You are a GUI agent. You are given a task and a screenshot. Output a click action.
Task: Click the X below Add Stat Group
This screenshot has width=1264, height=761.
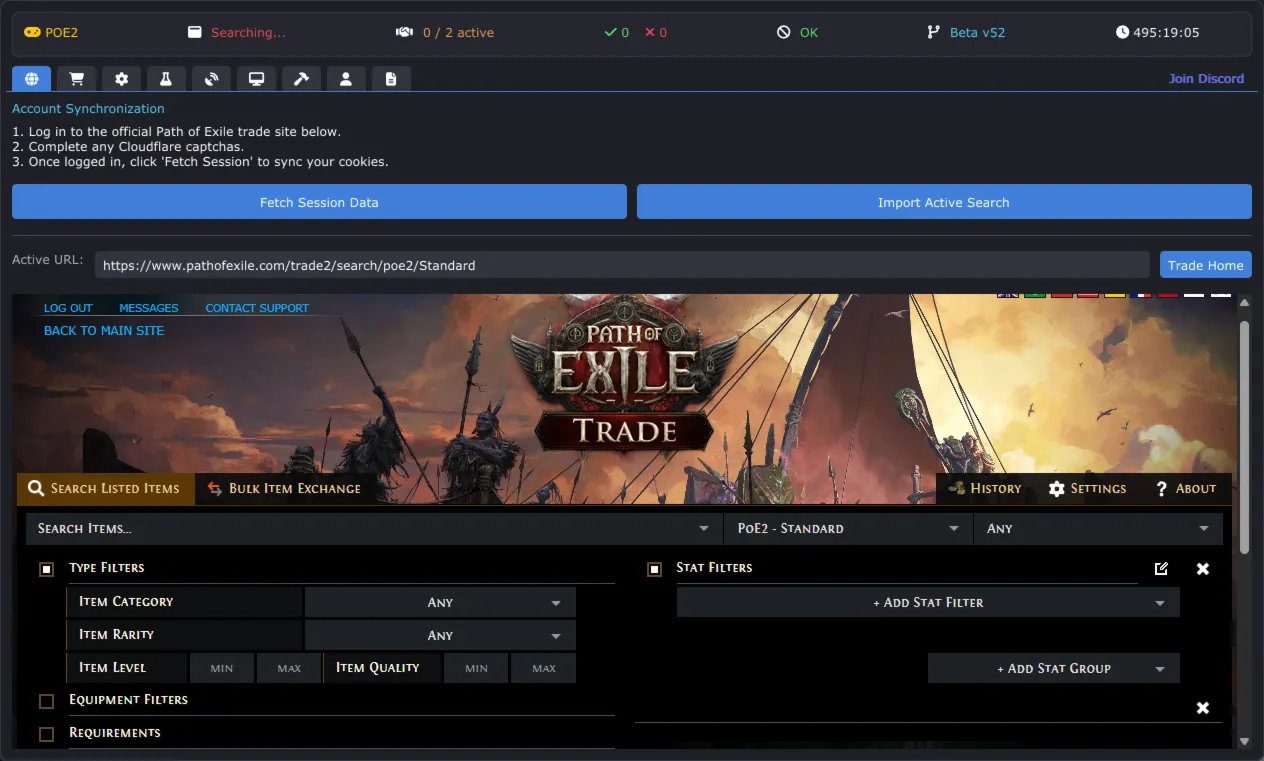point(1203,707)
